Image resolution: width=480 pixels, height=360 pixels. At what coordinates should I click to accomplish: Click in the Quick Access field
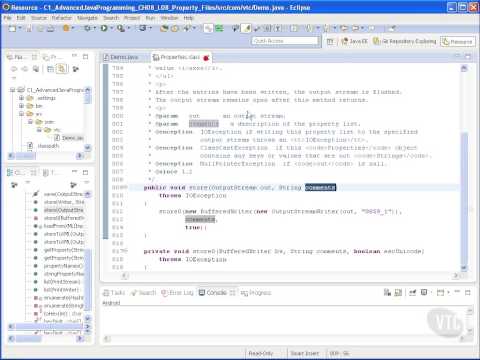coord(285,41)
